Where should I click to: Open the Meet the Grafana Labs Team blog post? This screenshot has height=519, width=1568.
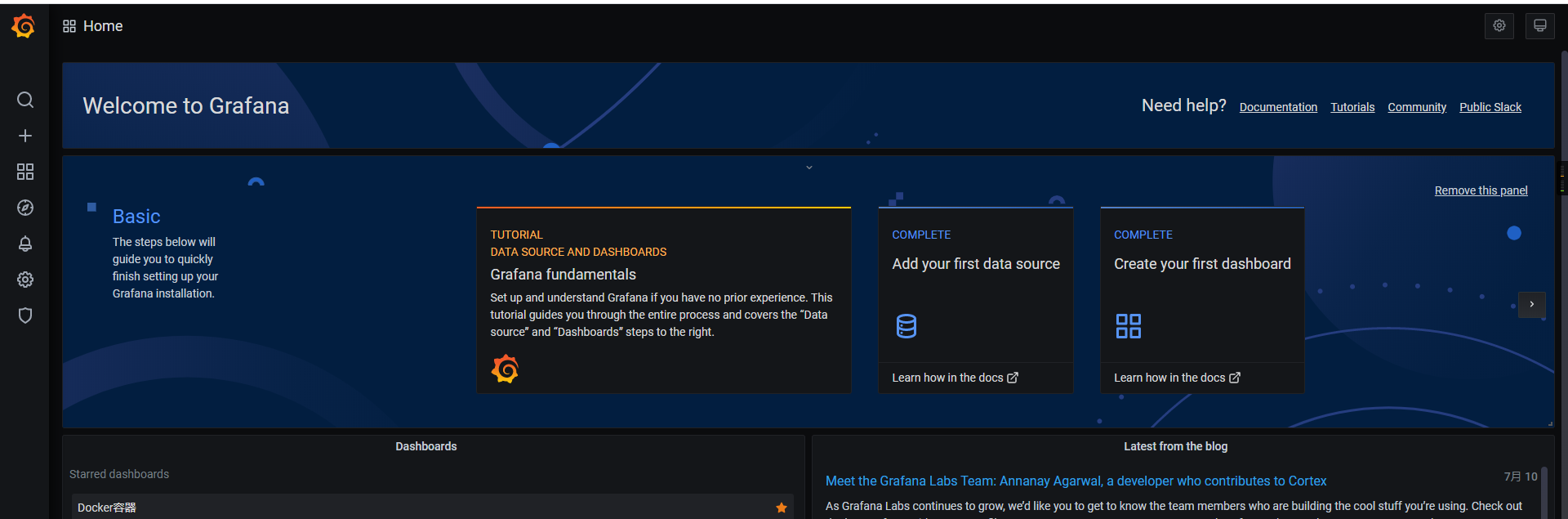click(1076, 481)
